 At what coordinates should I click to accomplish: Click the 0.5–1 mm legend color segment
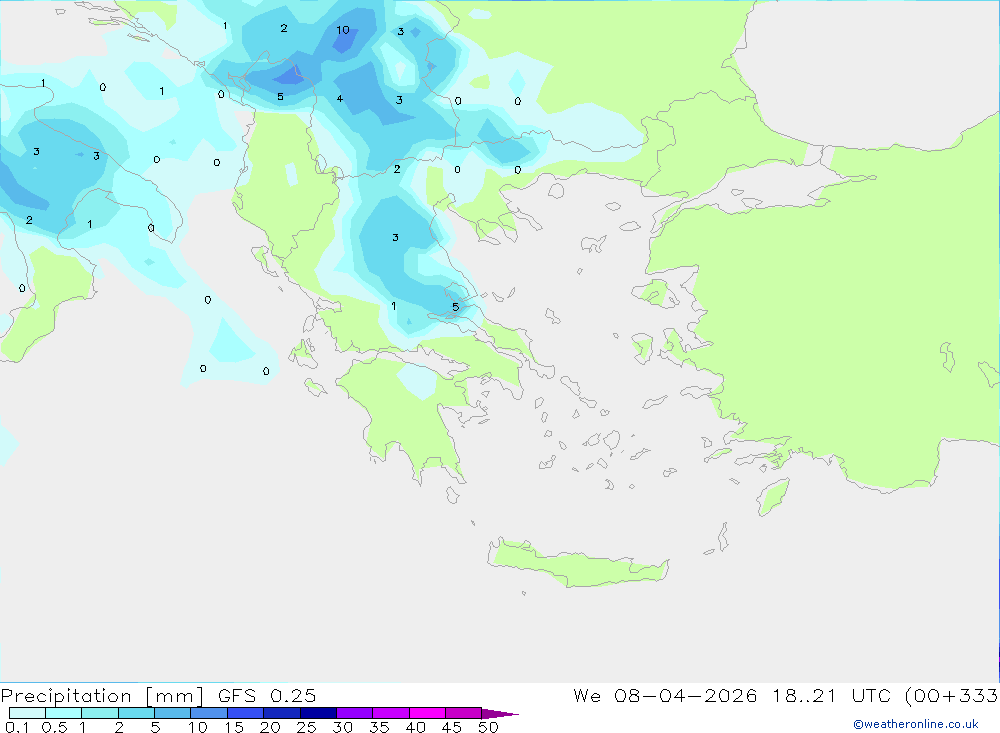tap(63, 713)
